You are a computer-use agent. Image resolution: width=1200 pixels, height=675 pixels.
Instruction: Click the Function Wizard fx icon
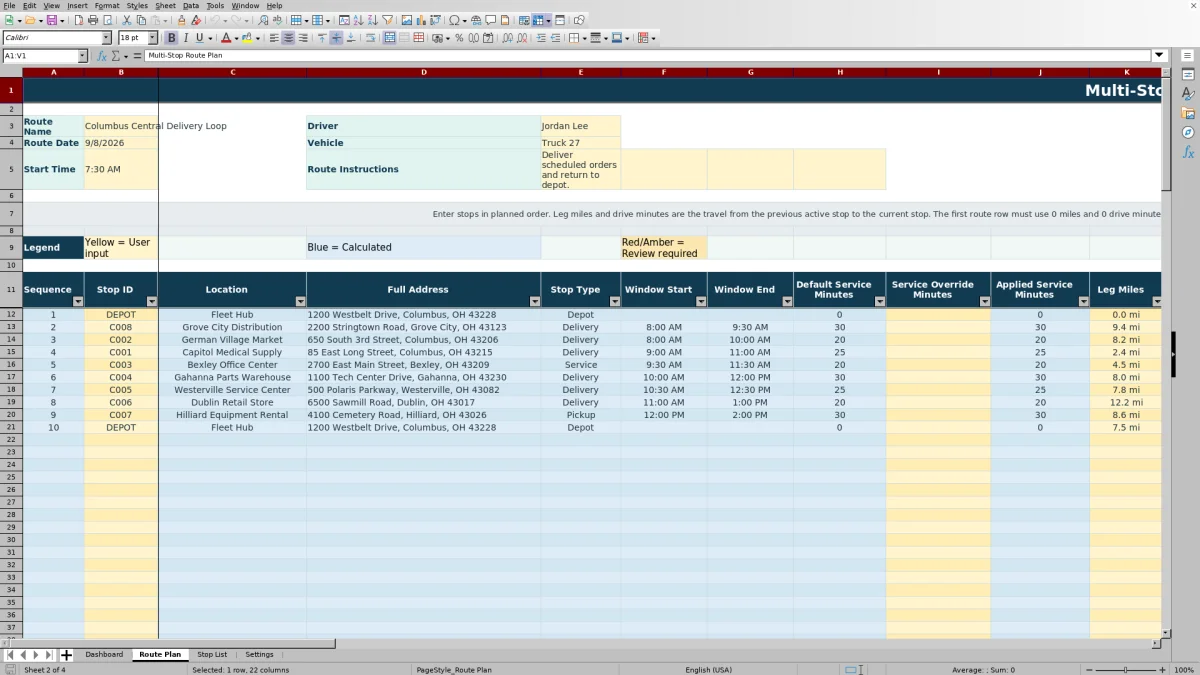click(x=102, y=56)
